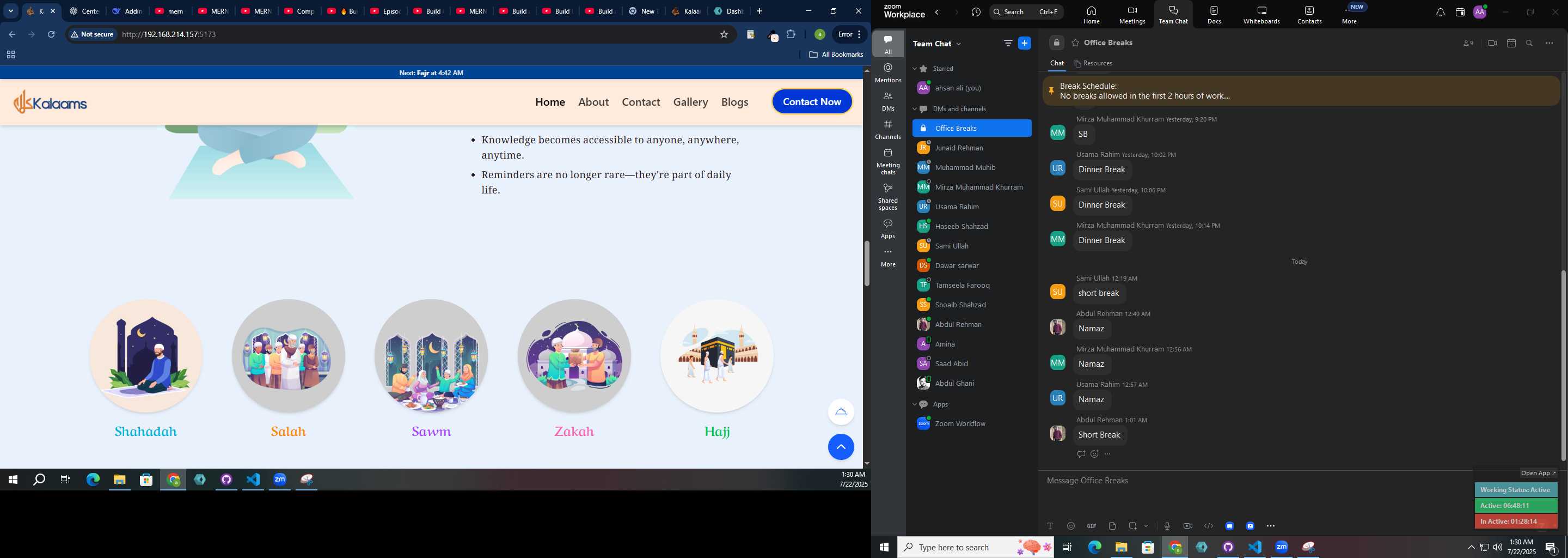This screenshot has height=558, width=1568.
Task: Open chat with Haseeb Shahzad
Action: 972,227
